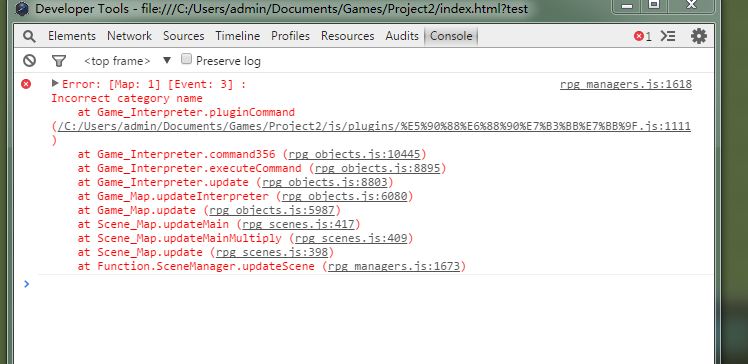Click 'at Function.SceneManager.updateScene' stack text
This screenshot has width=748, height=364.
pos(196,266)
